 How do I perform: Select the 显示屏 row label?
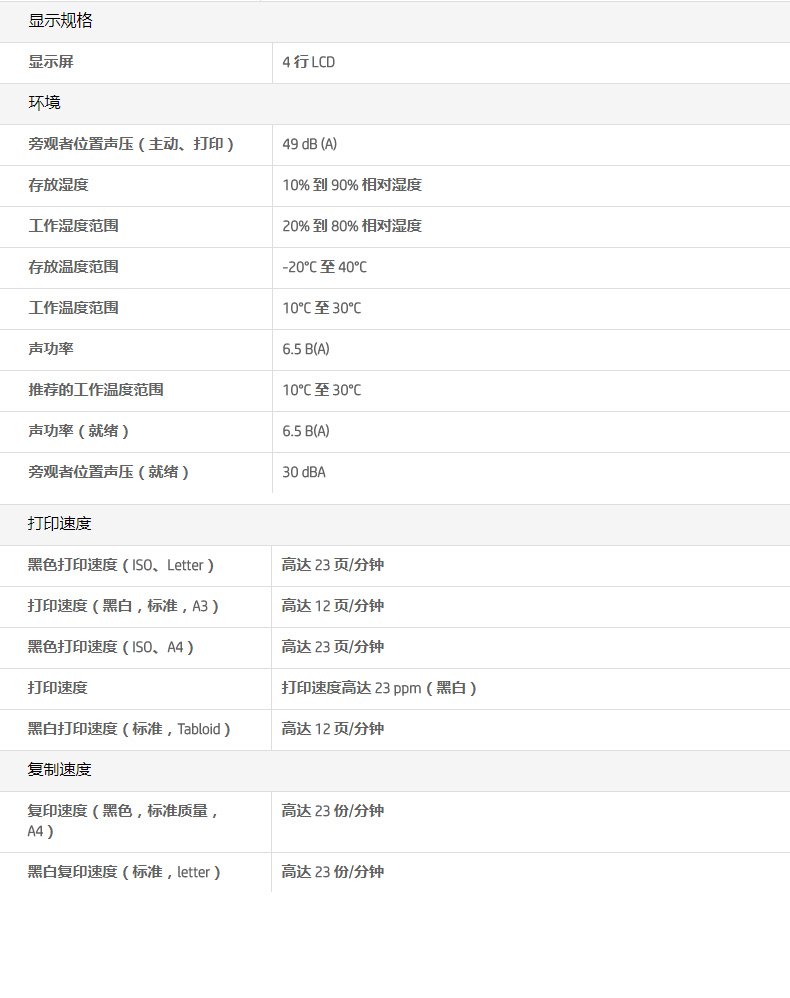point(51,62)
